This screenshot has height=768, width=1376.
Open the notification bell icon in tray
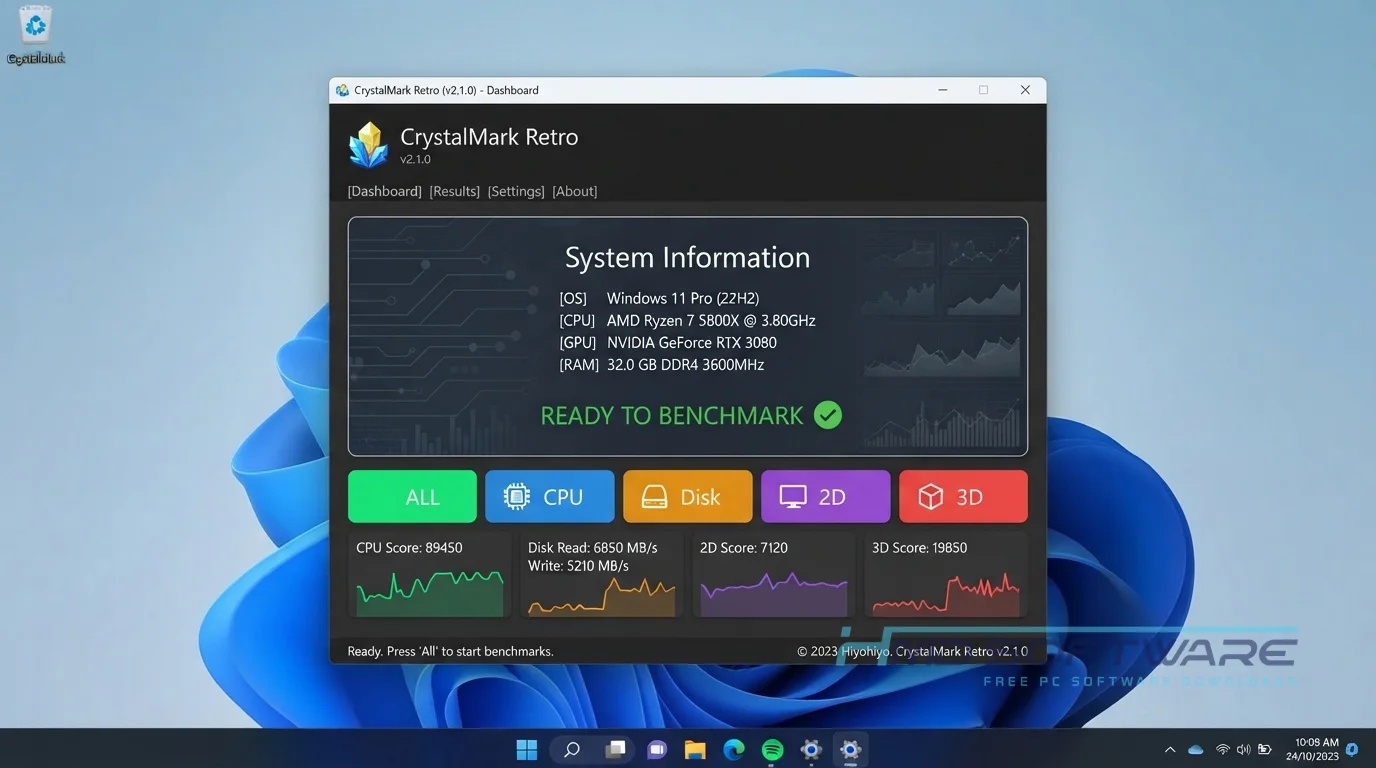(x=1352, y=749)
